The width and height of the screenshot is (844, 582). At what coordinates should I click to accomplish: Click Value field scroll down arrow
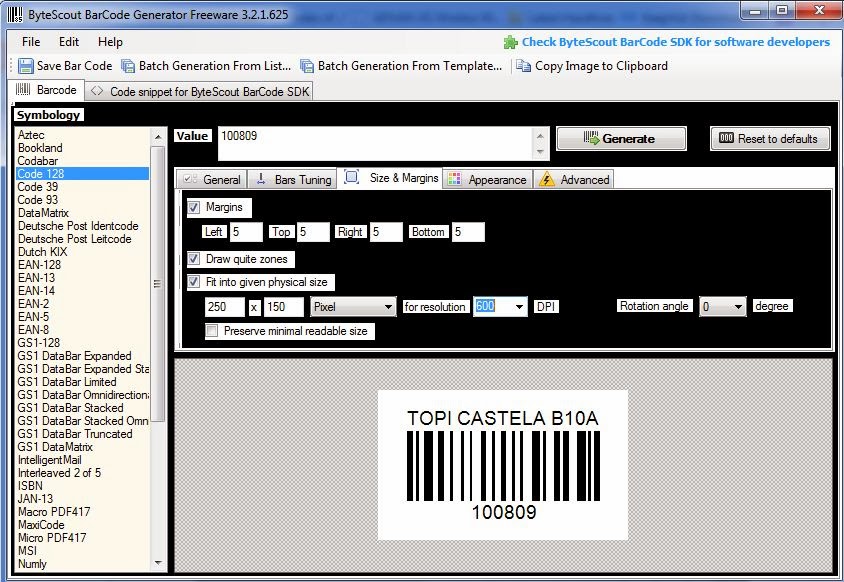click(x=540, y=152)
